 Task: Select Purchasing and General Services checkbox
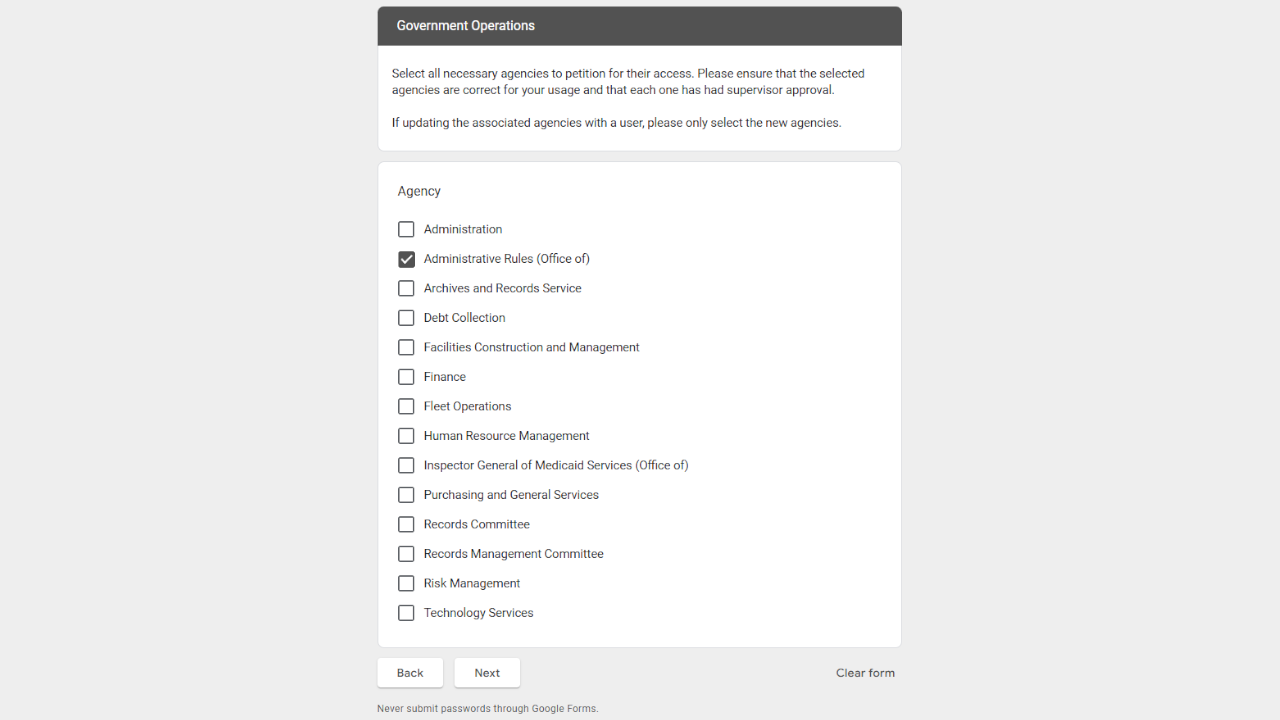point(406,495)
